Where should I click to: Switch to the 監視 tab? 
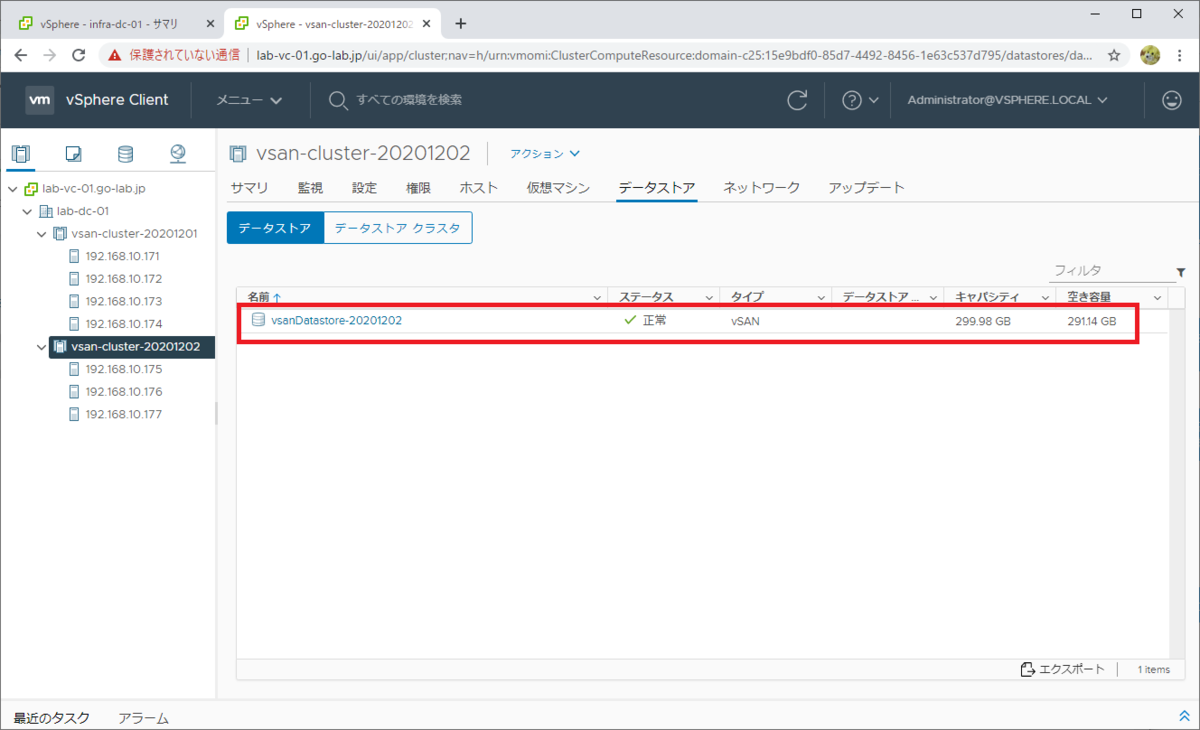coord(310,188)
